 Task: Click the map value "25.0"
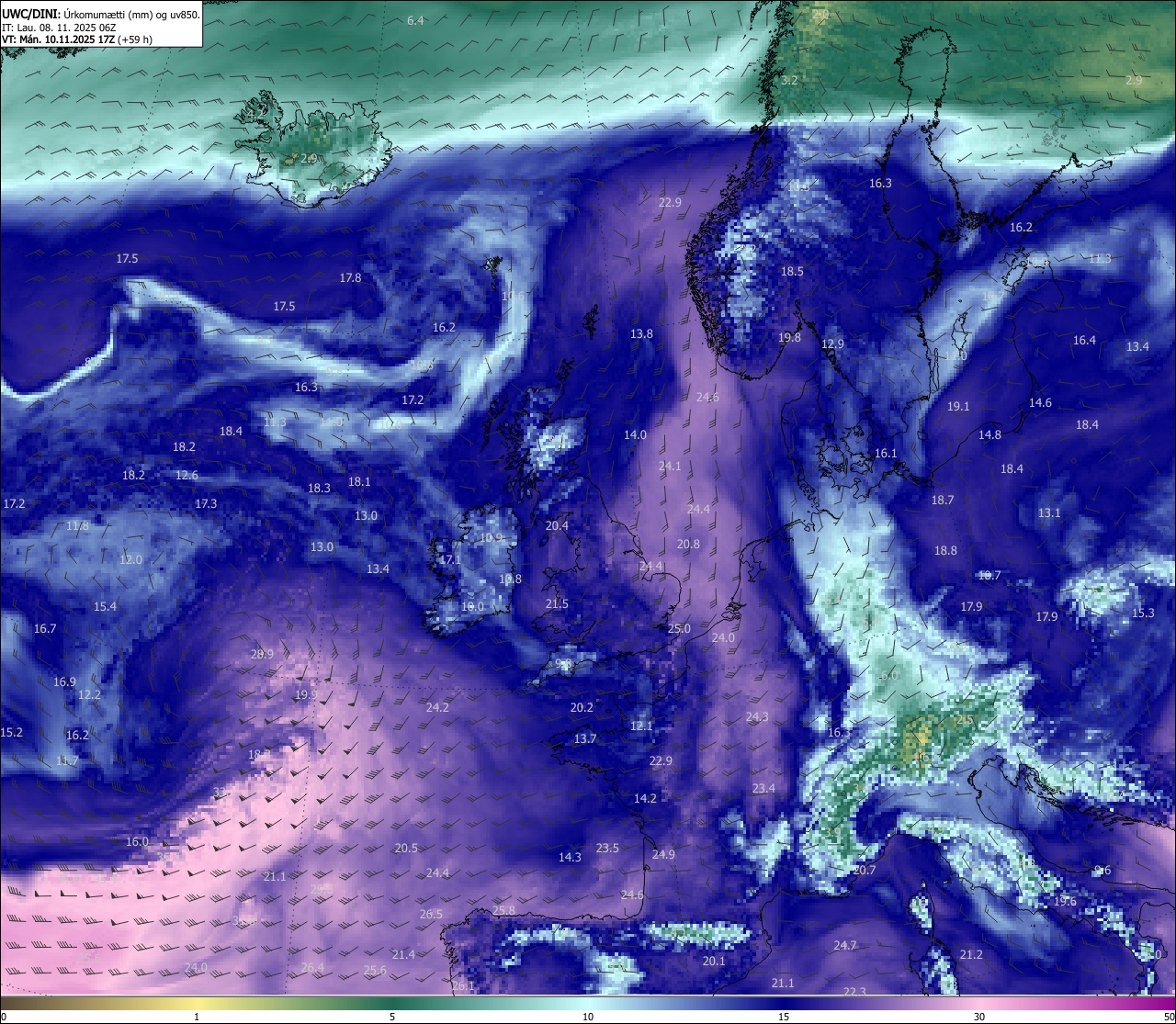(679, 629)
